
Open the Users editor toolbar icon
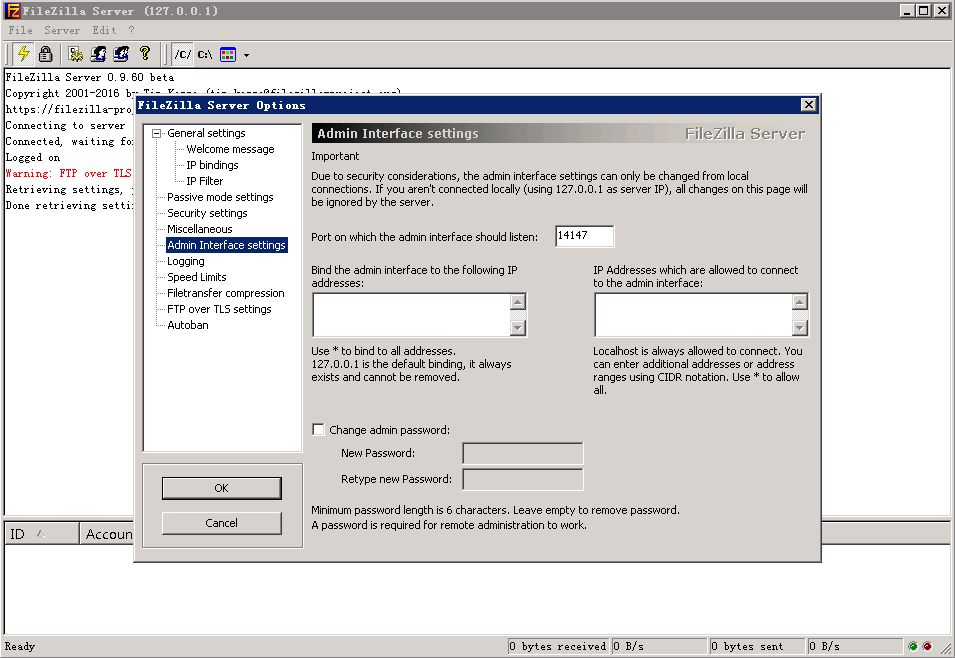pos(99,54)
